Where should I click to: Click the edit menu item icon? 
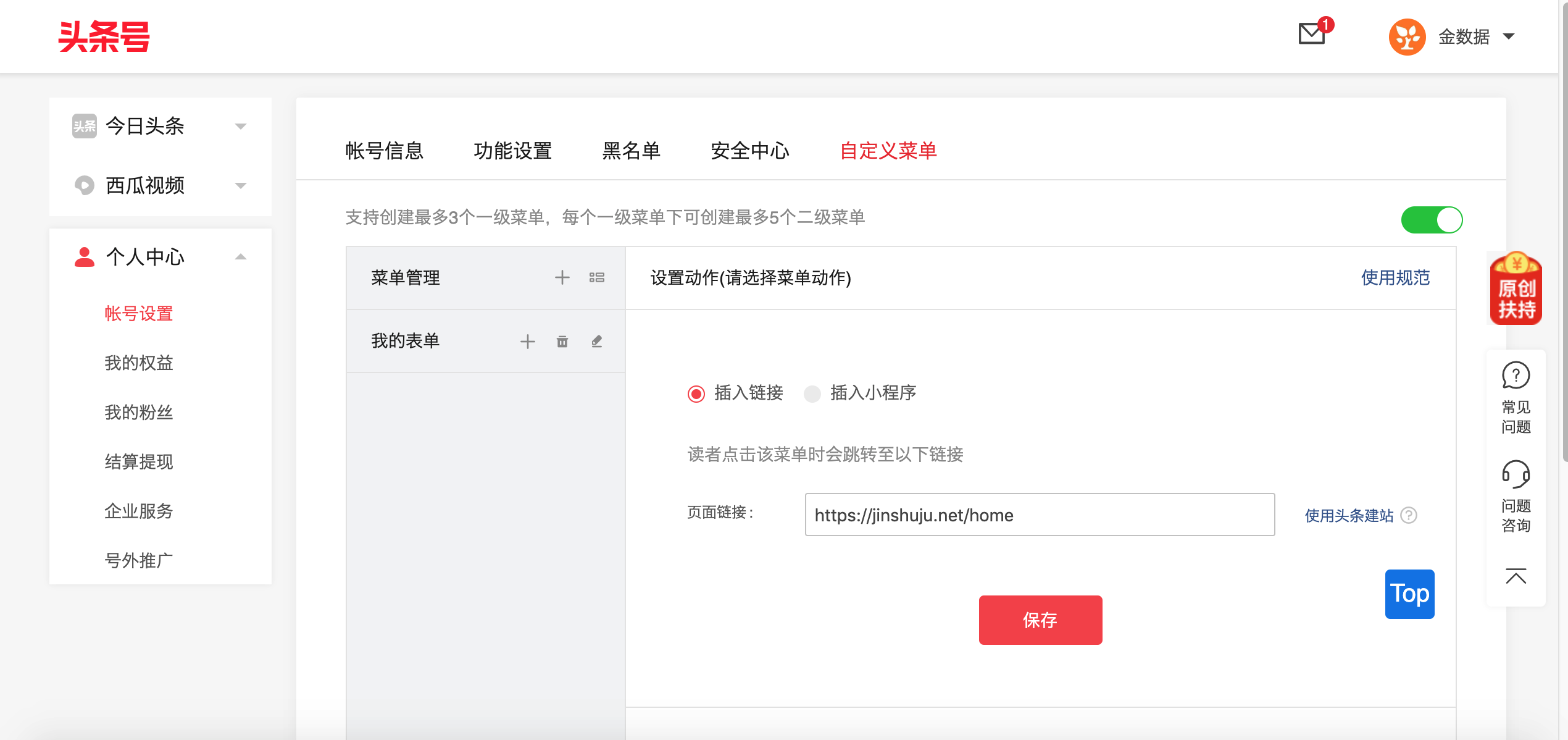point(596,341)
